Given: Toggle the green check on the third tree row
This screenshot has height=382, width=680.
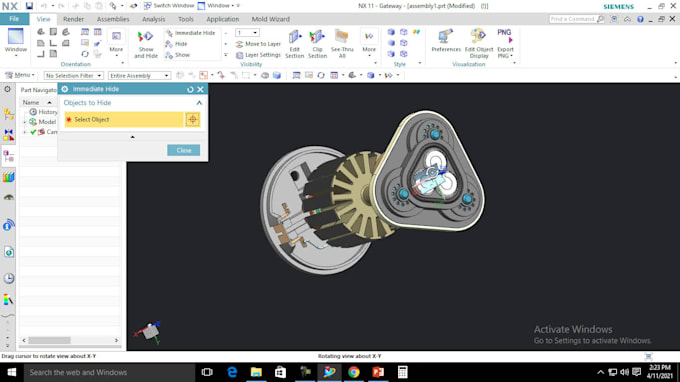Looking at the screenshot, I should 33,132.
